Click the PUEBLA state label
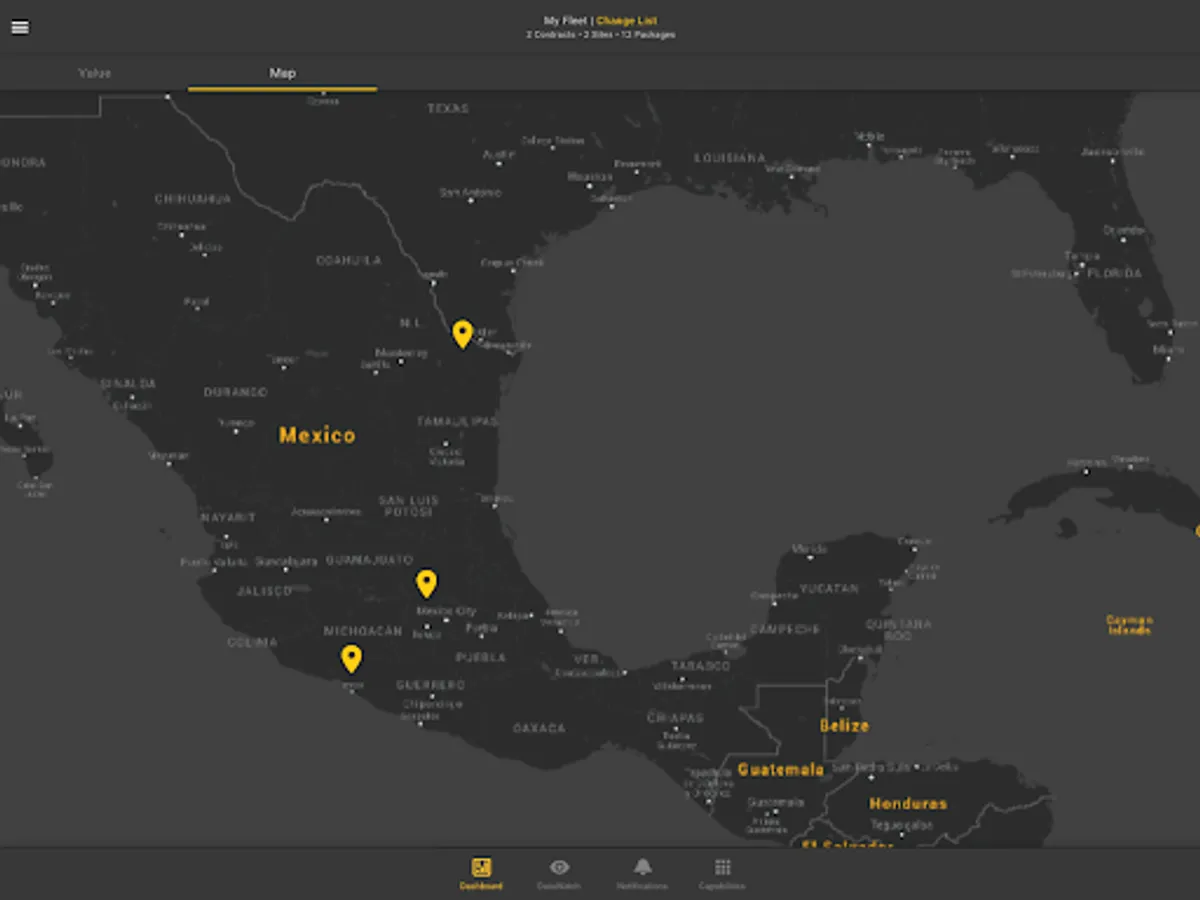 (481, 658)
